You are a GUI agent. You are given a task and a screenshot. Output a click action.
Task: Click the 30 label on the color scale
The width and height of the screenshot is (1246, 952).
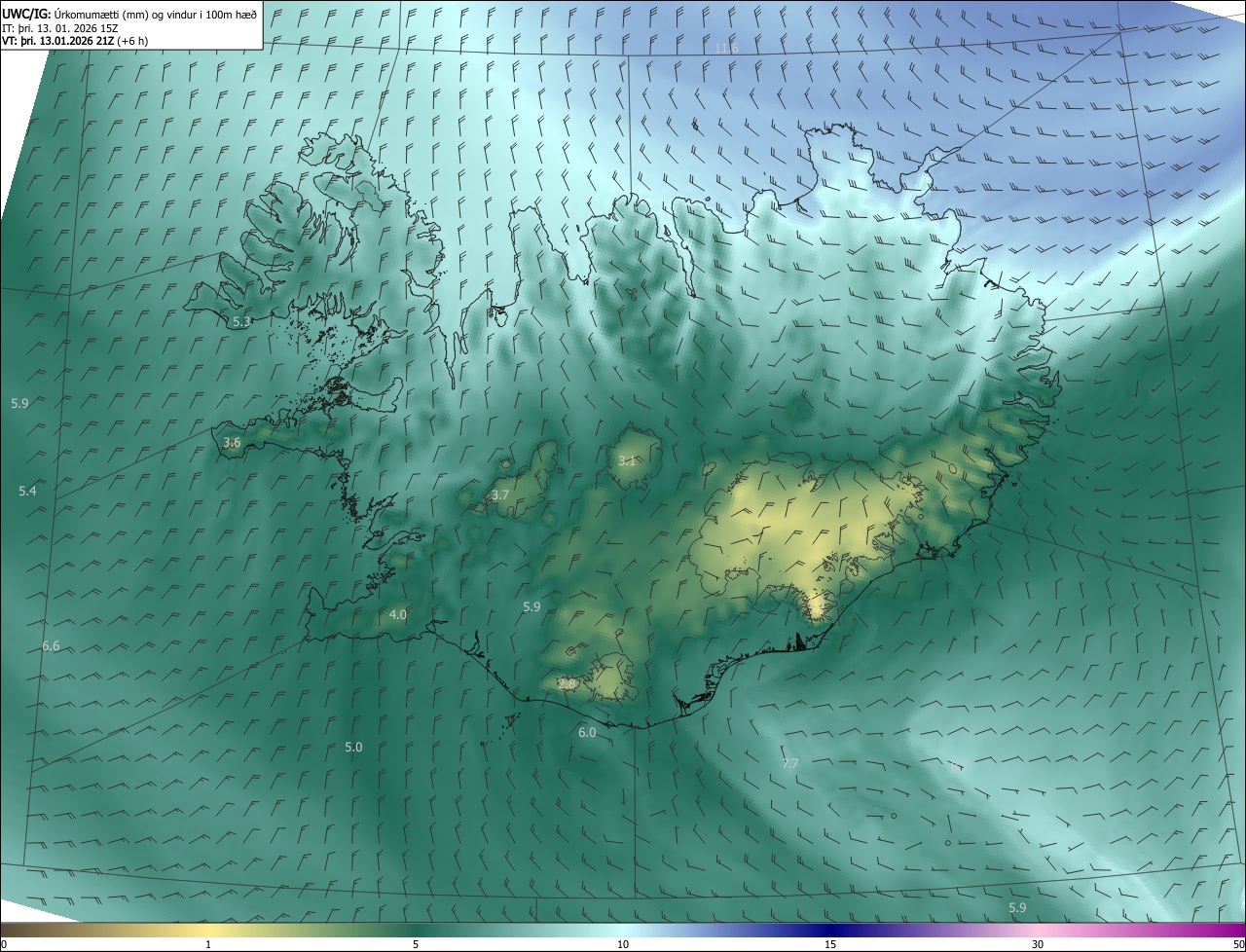click(x=1038, y=944)
